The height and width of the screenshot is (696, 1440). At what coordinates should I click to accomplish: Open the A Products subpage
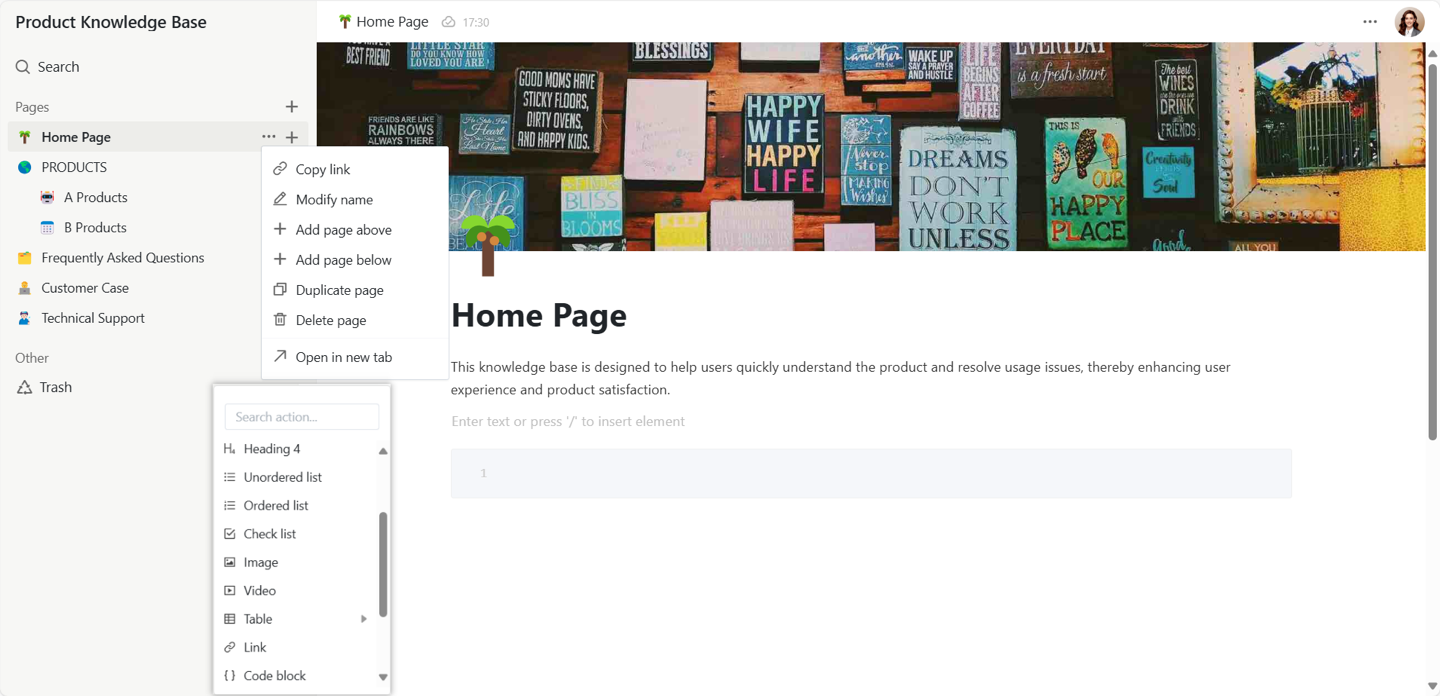(x=96, y=197)
